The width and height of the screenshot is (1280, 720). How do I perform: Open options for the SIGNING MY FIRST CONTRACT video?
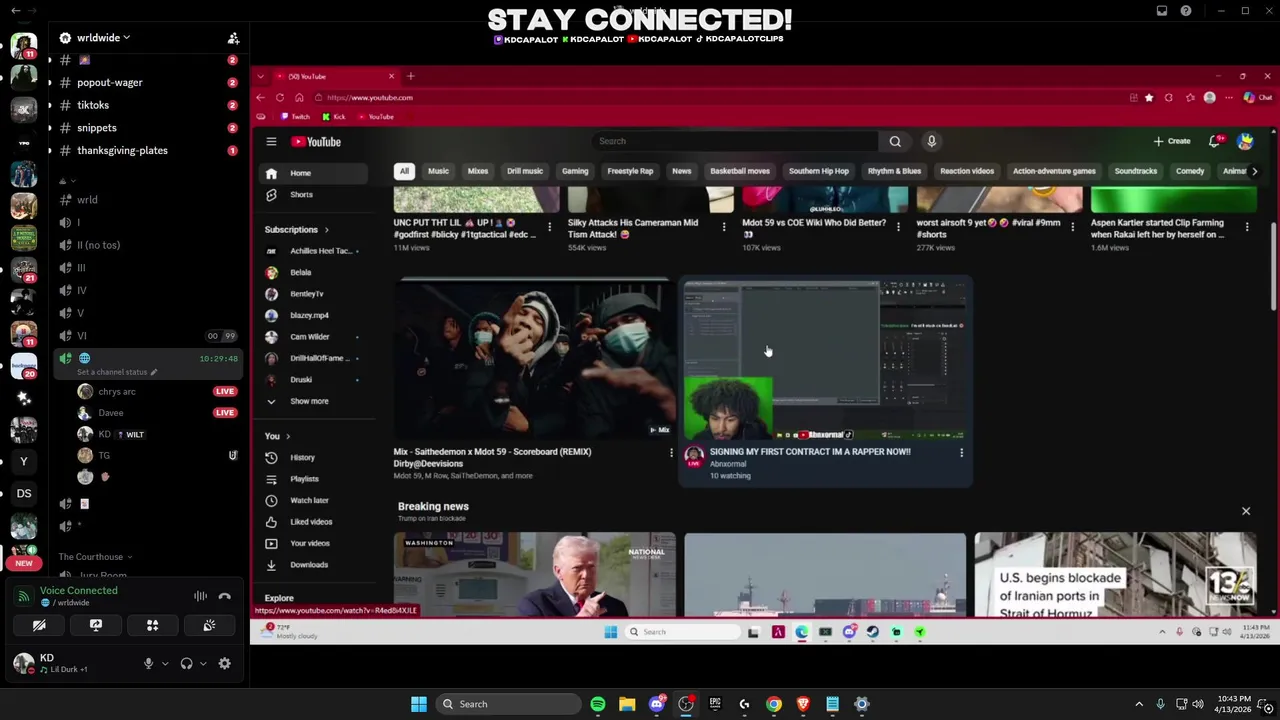(x=961, y=453)
